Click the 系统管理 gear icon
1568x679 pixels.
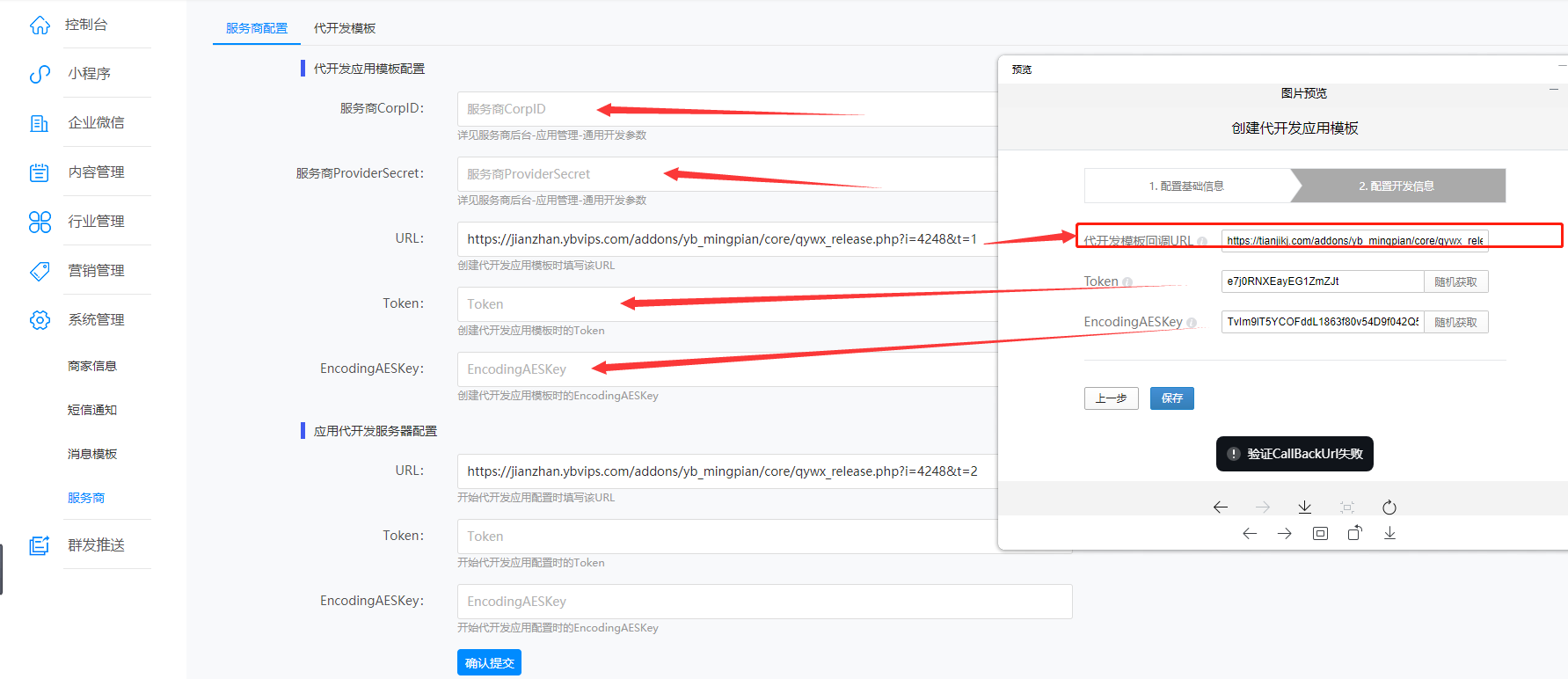pyautogui.click(x=40, y=320)
